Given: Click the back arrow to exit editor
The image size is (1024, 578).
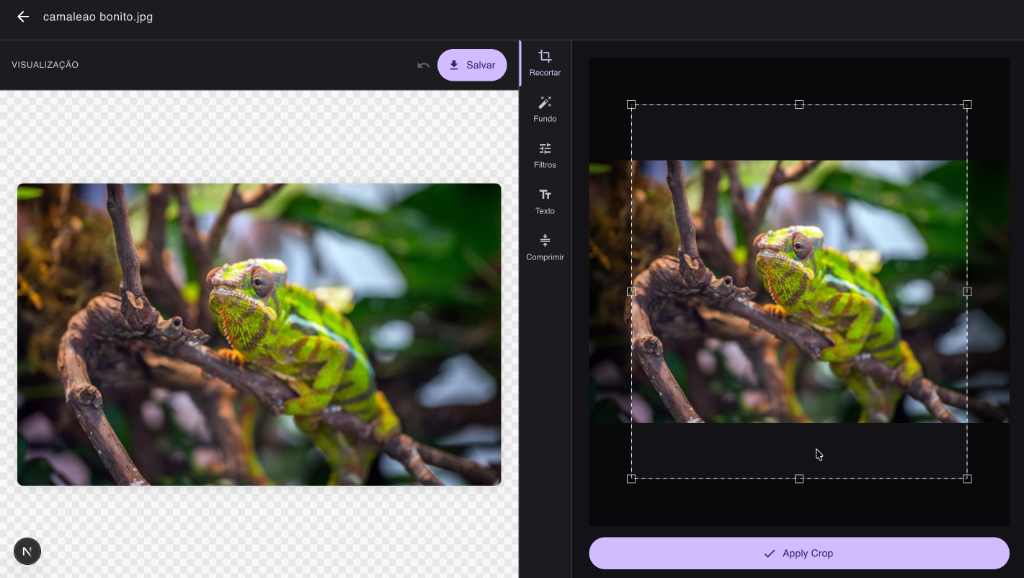Looking at the screenshot, I should click(22, 16).
